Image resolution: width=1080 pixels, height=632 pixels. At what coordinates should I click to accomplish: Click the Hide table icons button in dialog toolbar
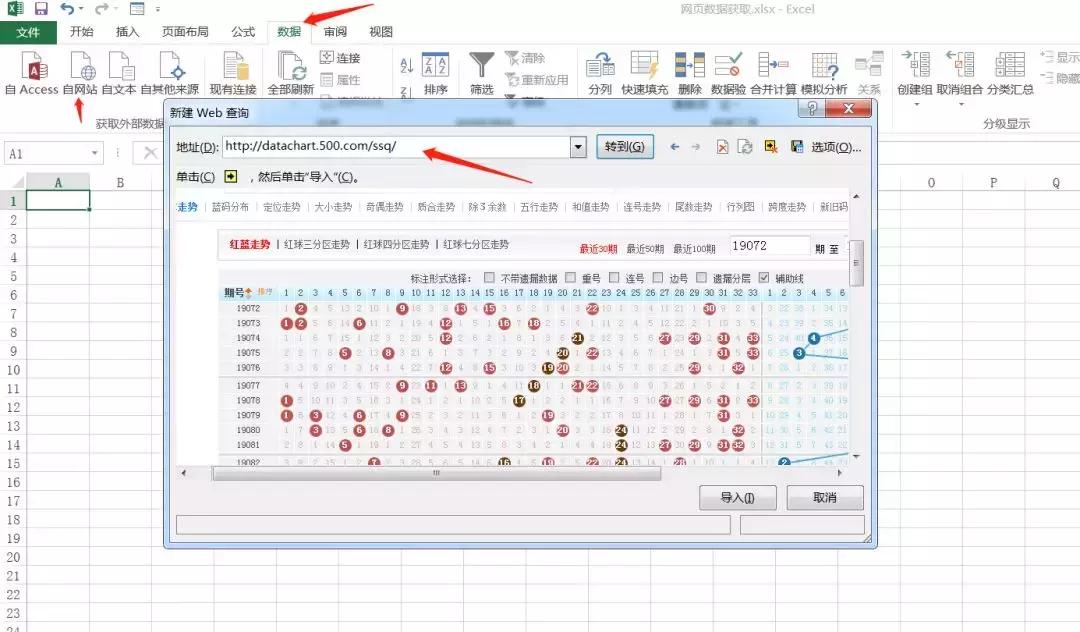click(771, 147)
